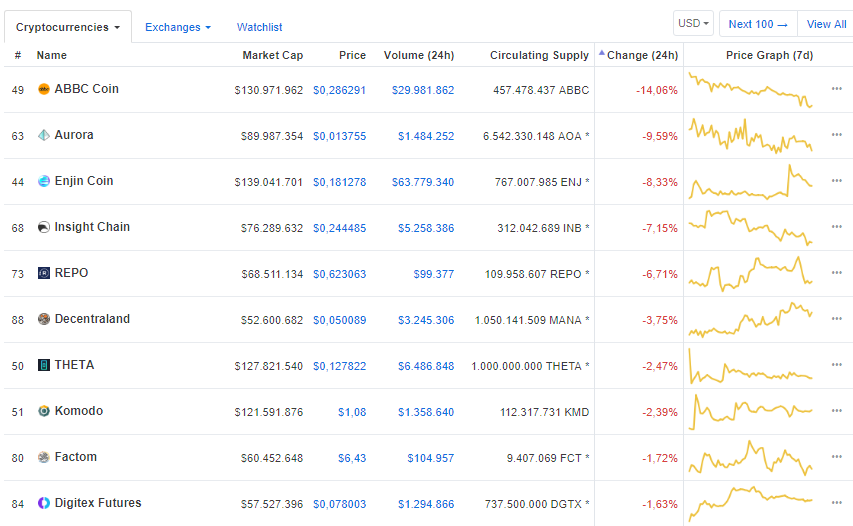Image resolution: width=853 pixels, height=526 pixels.
Task: Sort by the Name column header
Action: [52, 55]
